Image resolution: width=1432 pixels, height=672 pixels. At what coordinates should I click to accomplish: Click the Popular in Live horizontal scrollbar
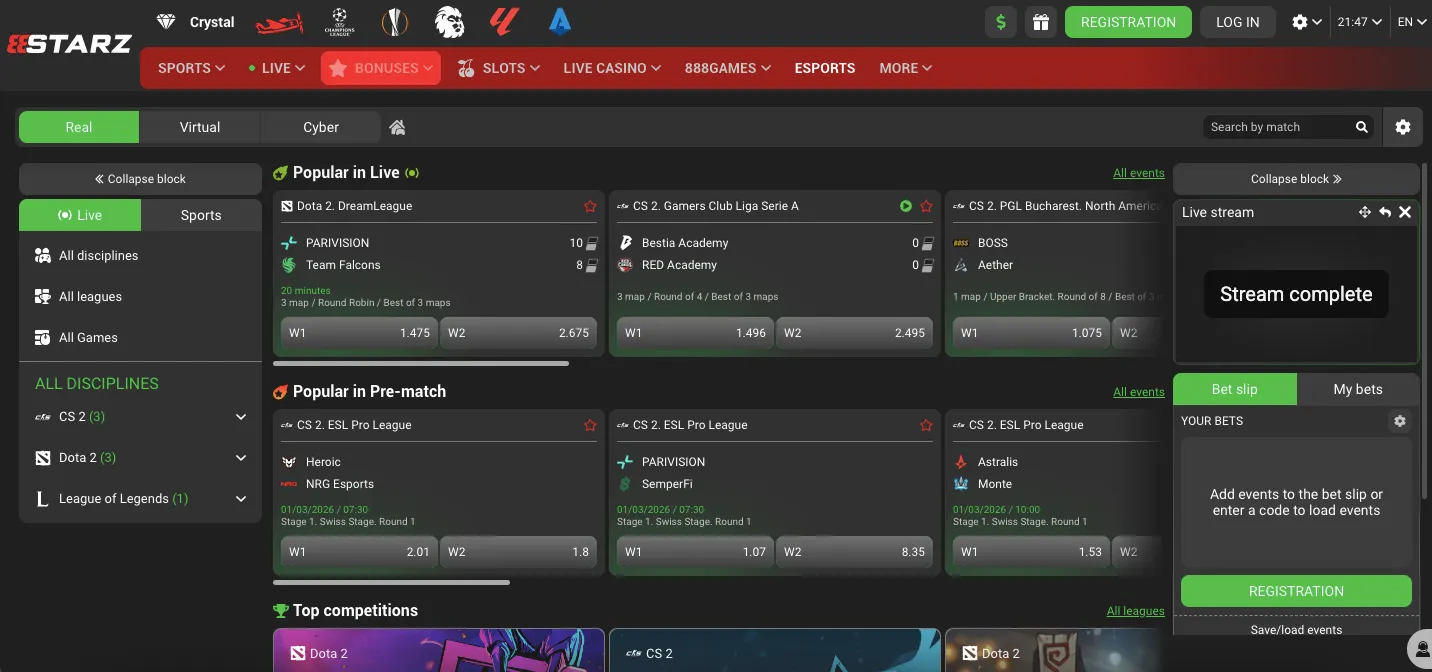pyautogui.click(x=421, y=363)
